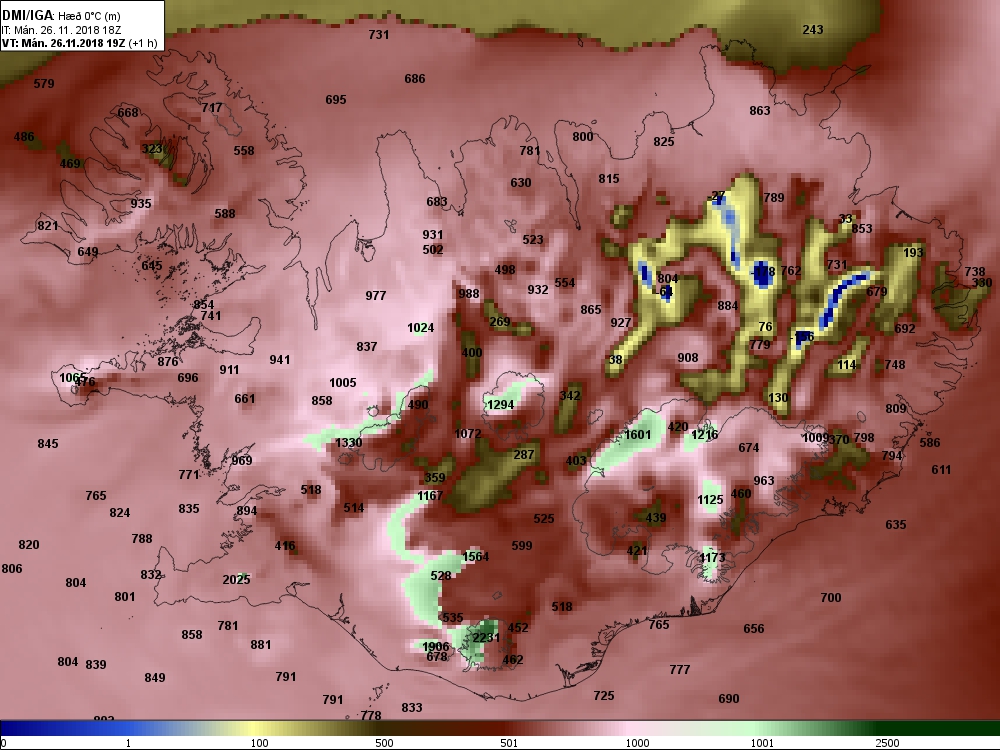Select the map value 1173
Viewport: 1000px width, 750px height.
click(712, 557)
